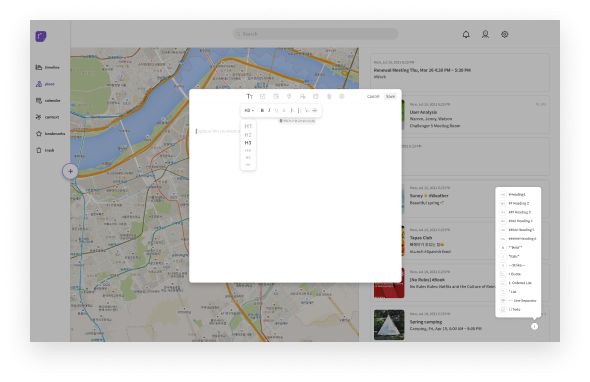The image size is (590, 382).
Task: Click the purple plus add button
Action: pos(70,171)
